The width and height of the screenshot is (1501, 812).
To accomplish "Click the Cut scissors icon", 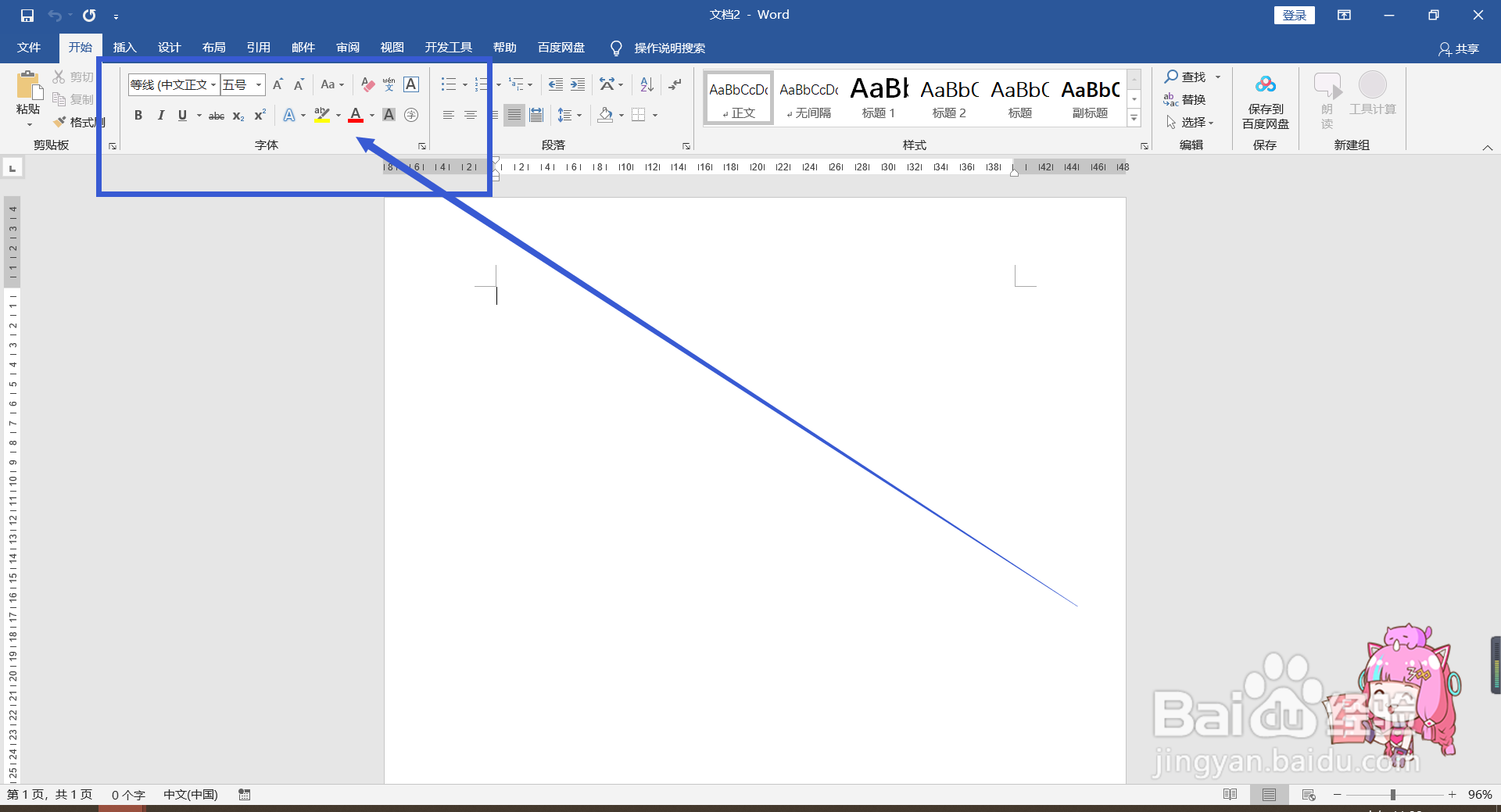I will point(59,77).
